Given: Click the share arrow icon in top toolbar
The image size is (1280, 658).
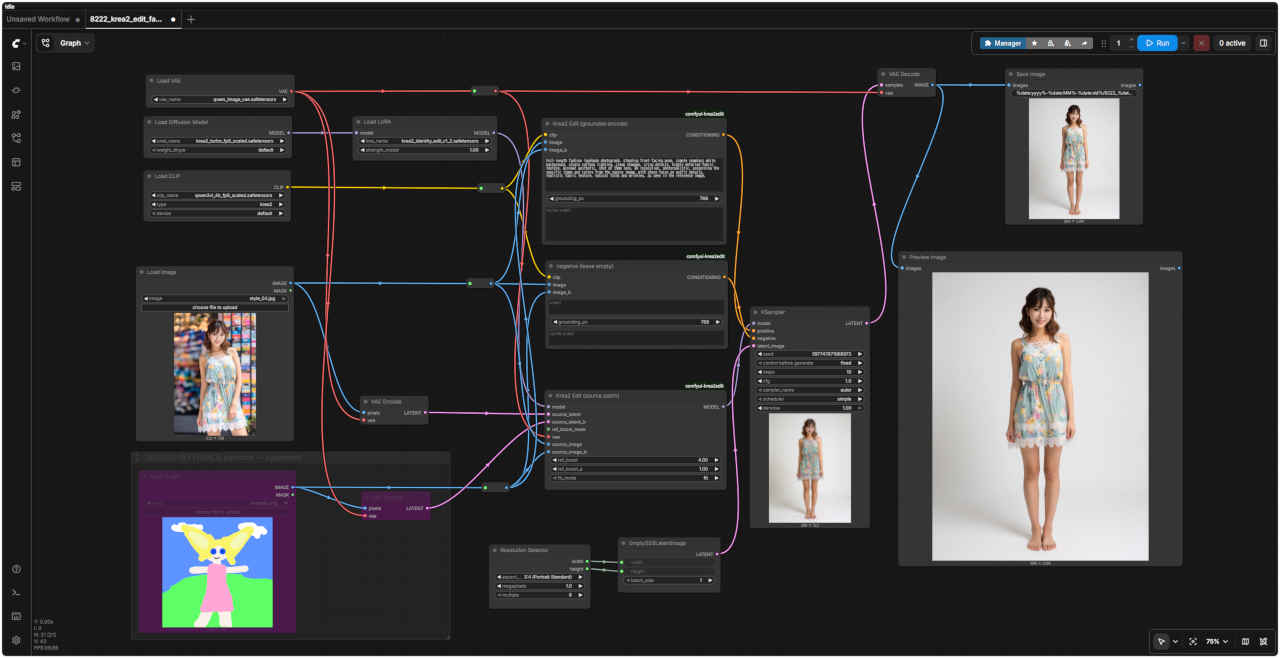Looking at the screenshot, I should point(1084,43).
